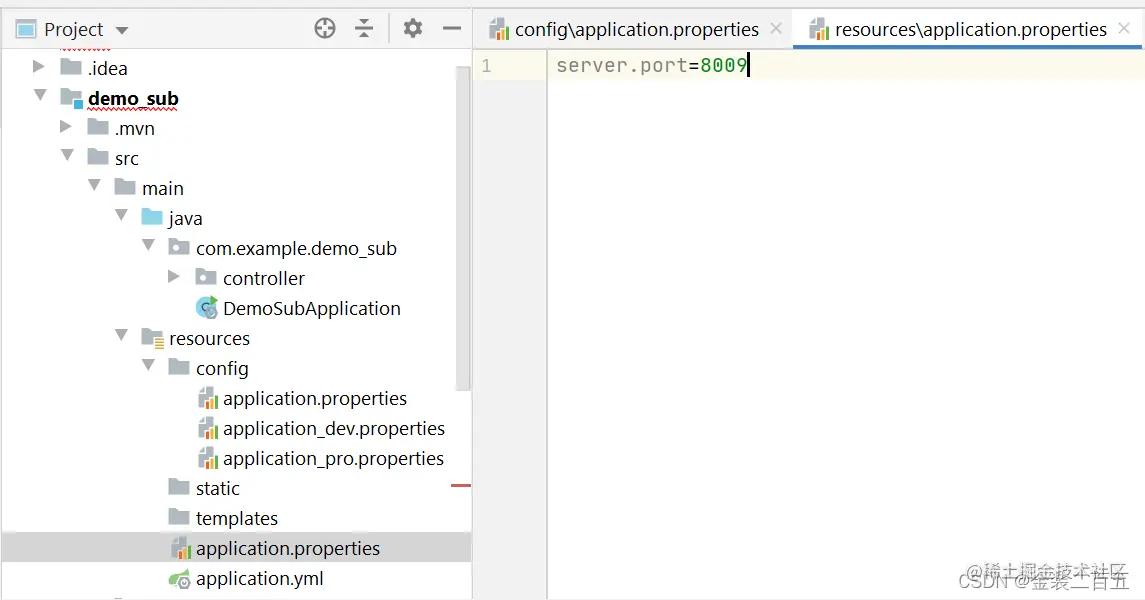This screenshot has width=1145, height=600.
Task: Hide the Project panel with minus icon
Action: pos(452,28)
